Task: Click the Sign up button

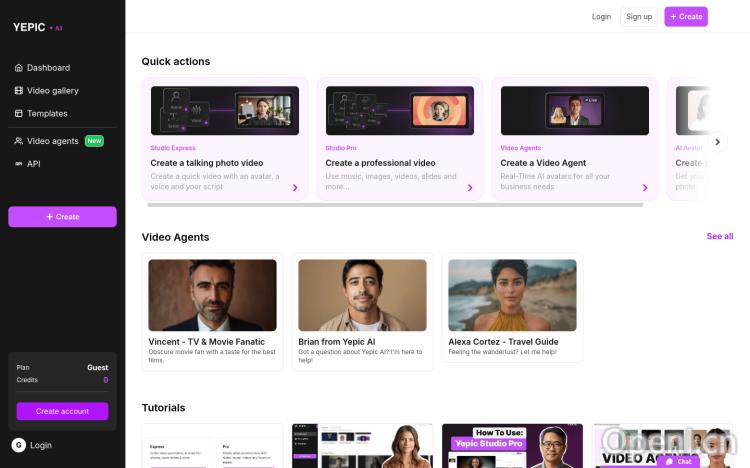Action: [x=638, y=16]
